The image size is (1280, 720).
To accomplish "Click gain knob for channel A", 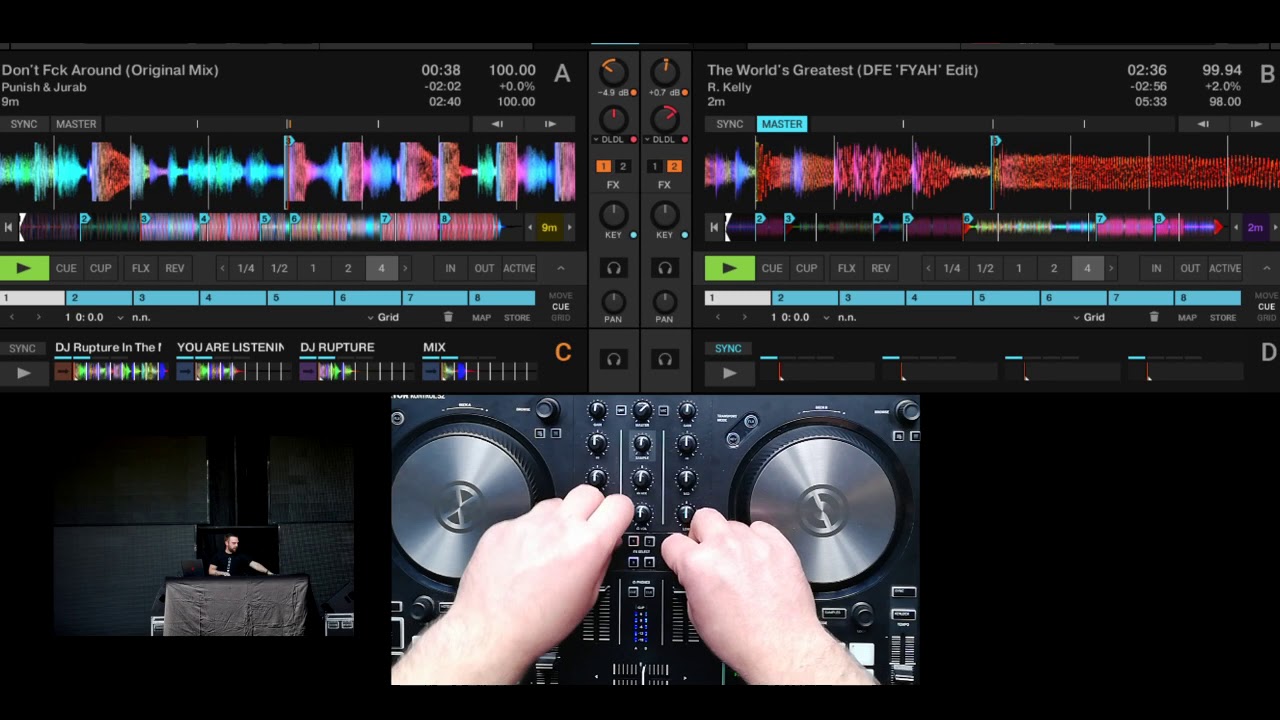I will (x=613, y=72).
